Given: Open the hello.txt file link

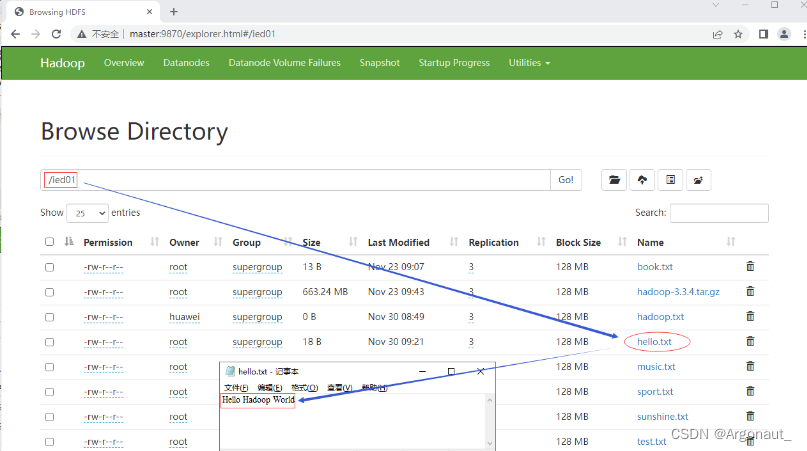Looking at the screenshot, I should click(x=654, y=342).
